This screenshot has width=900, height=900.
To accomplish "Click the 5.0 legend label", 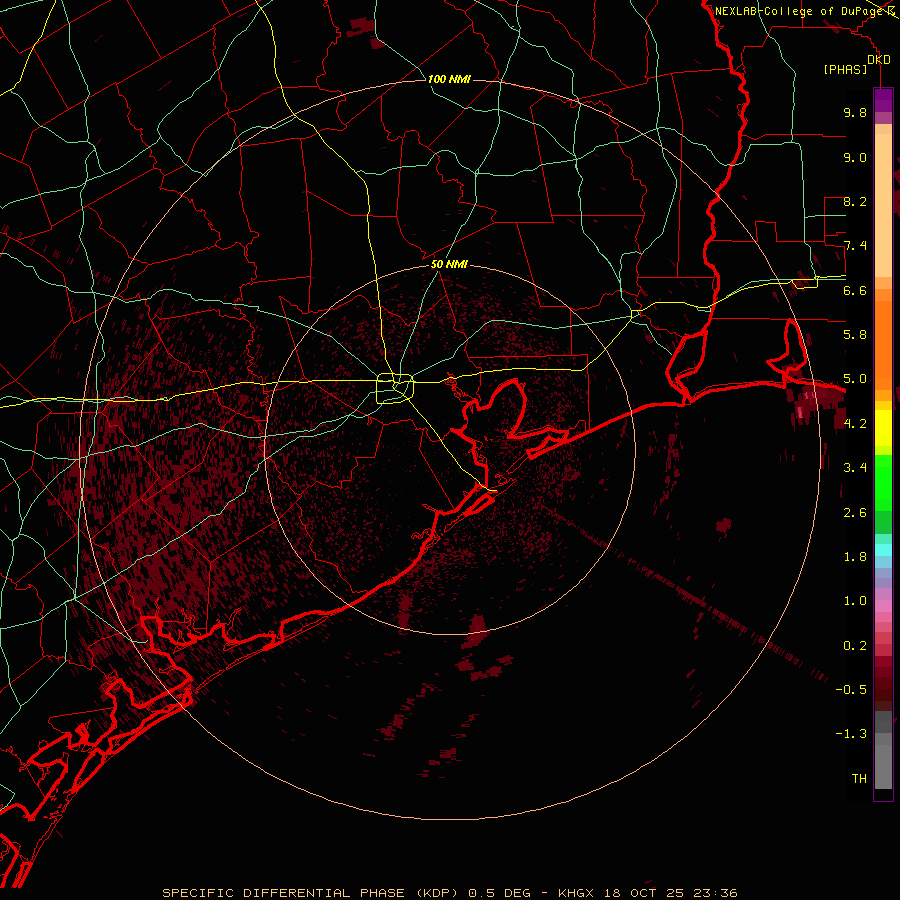I will pyautogui.click(x=855, y=379).
